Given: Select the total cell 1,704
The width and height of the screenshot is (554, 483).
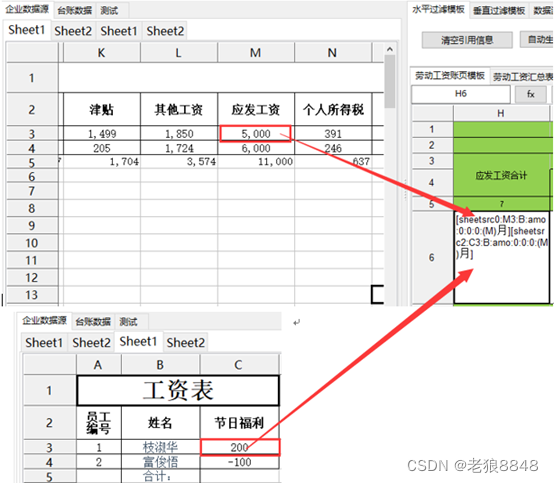Looking at the screenshot, I should (x=102, y=161).
